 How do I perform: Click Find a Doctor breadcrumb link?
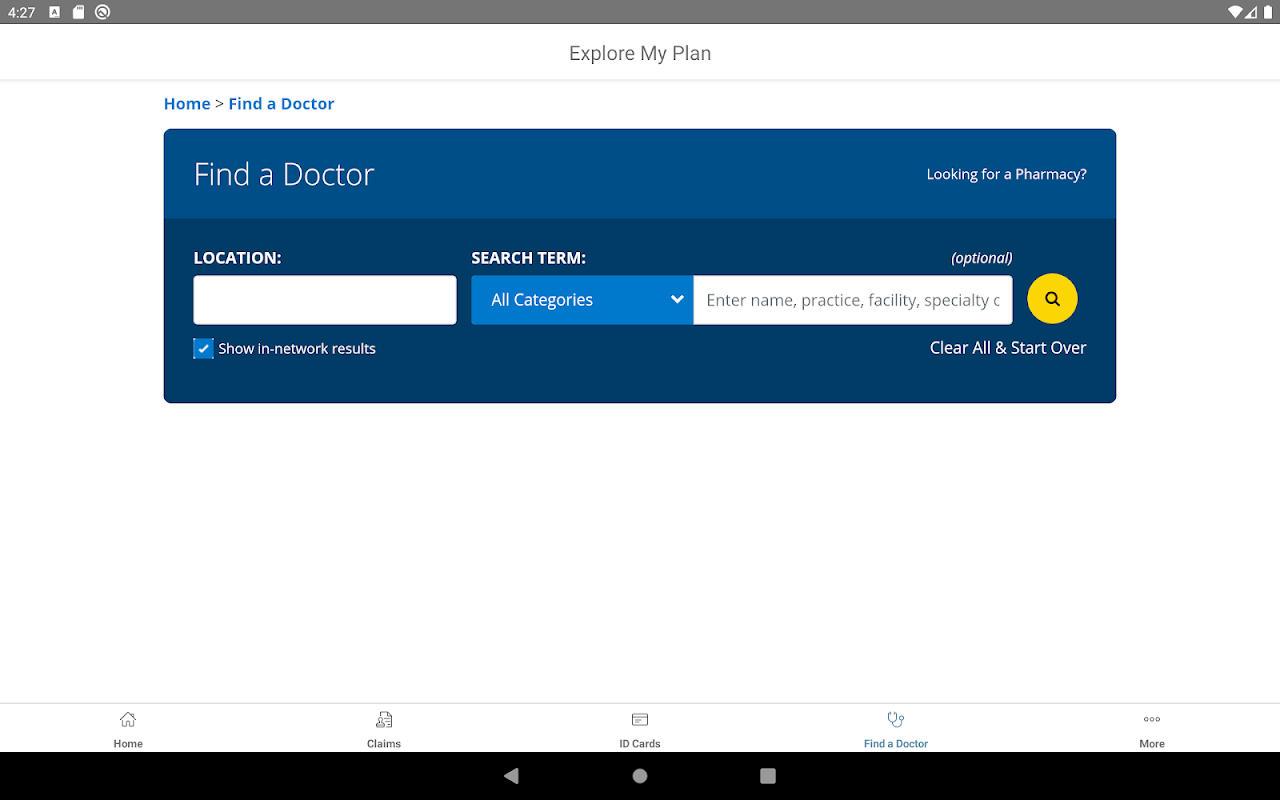[281, 104]
